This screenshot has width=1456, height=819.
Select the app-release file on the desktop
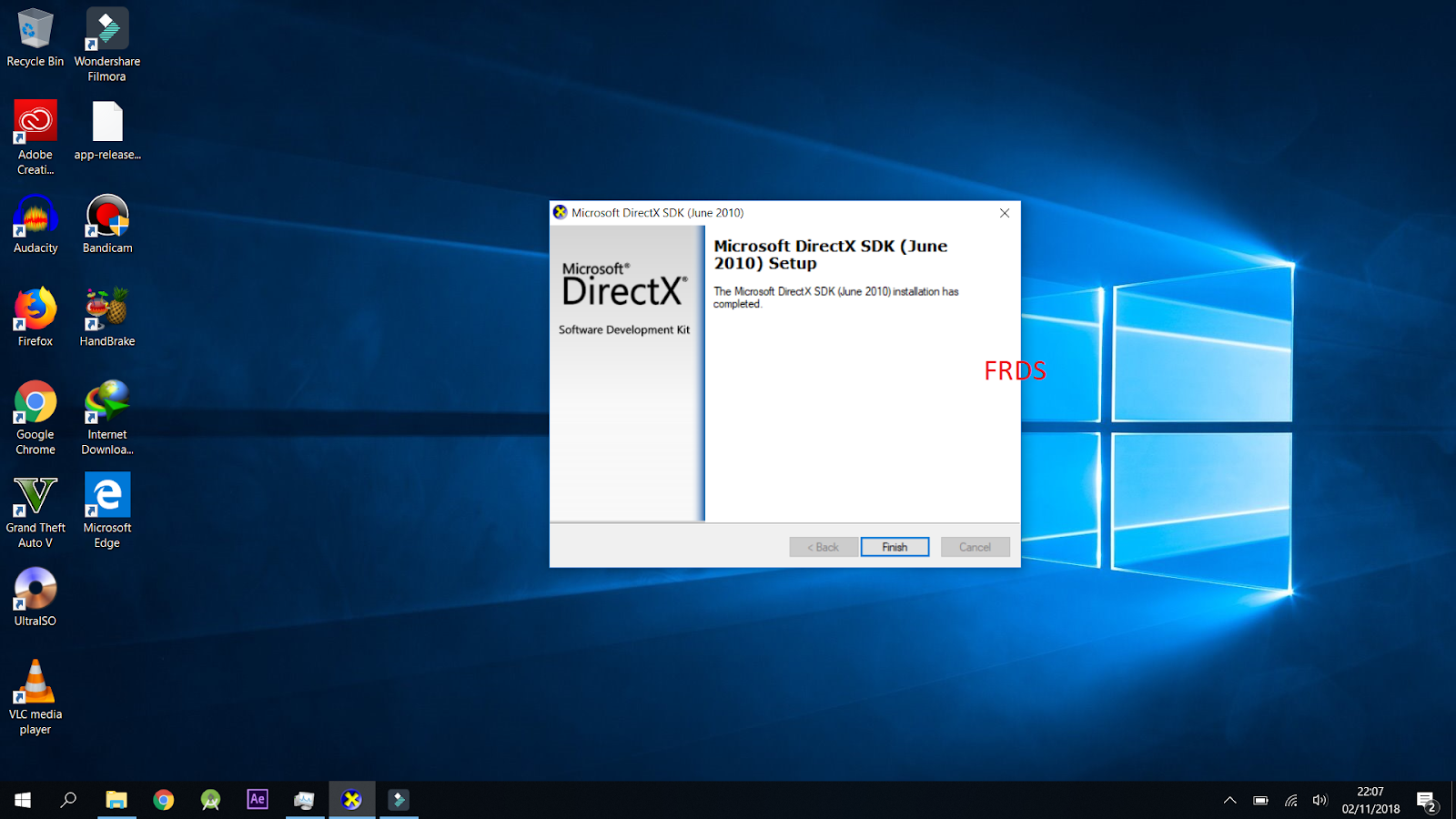tap(107, 131)
